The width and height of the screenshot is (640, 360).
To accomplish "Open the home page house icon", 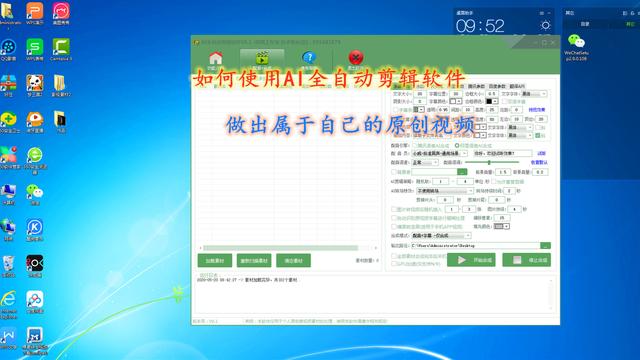I will click(216, 58).
